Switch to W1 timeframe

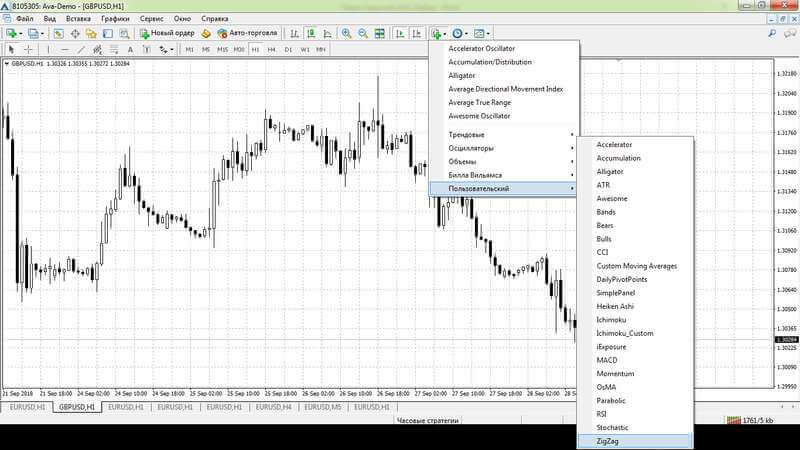[x=305, y=49]
